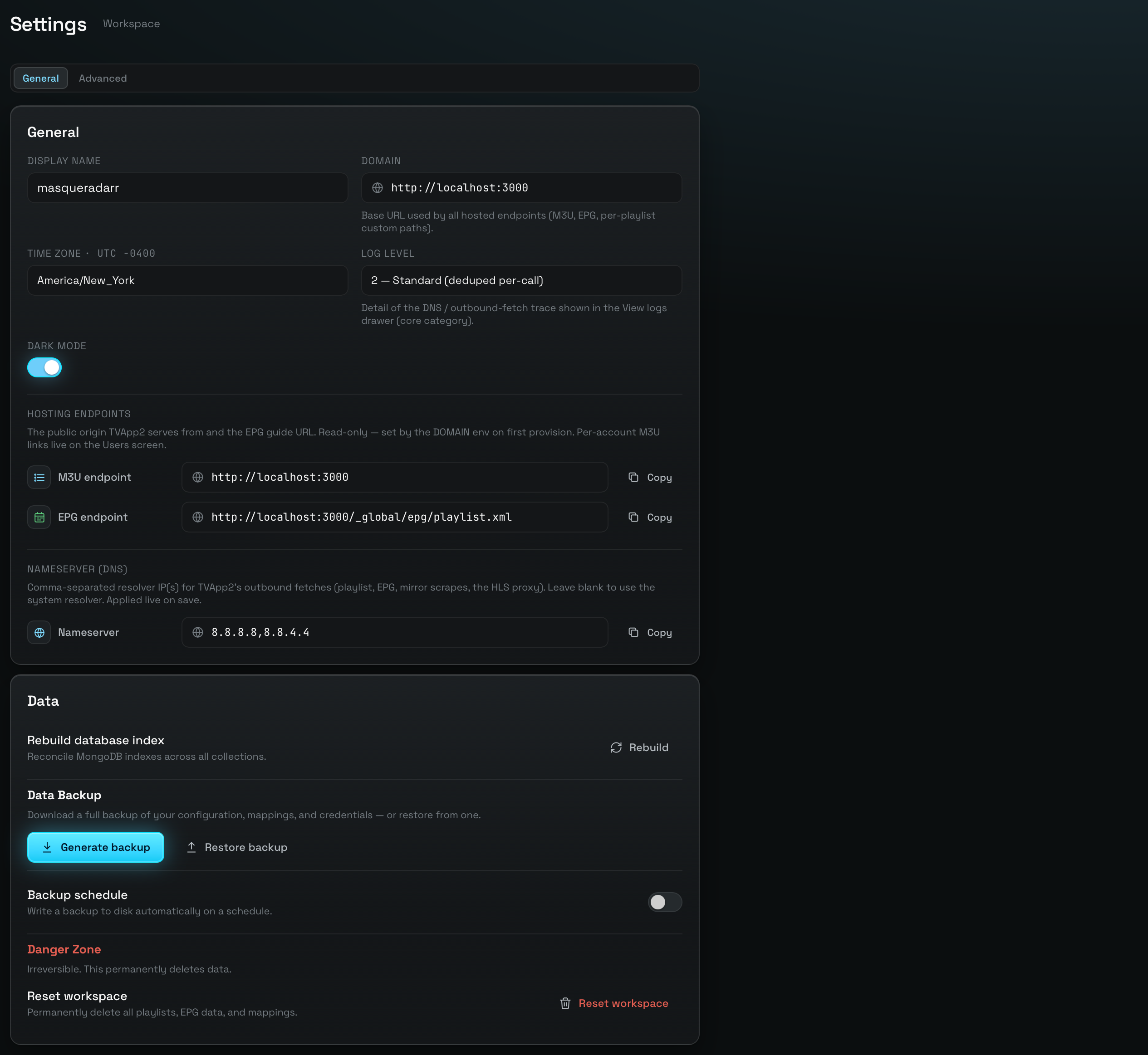Click the Backup schedule title

pyautogui.click(x=78, y=895)
